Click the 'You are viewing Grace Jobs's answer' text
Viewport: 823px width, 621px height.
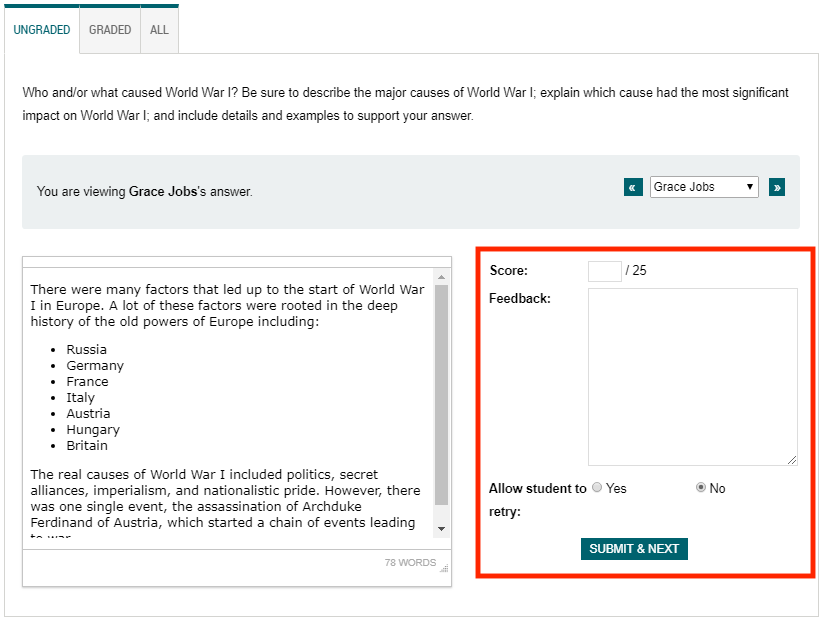pyautogui.click(x=144, y=192)
